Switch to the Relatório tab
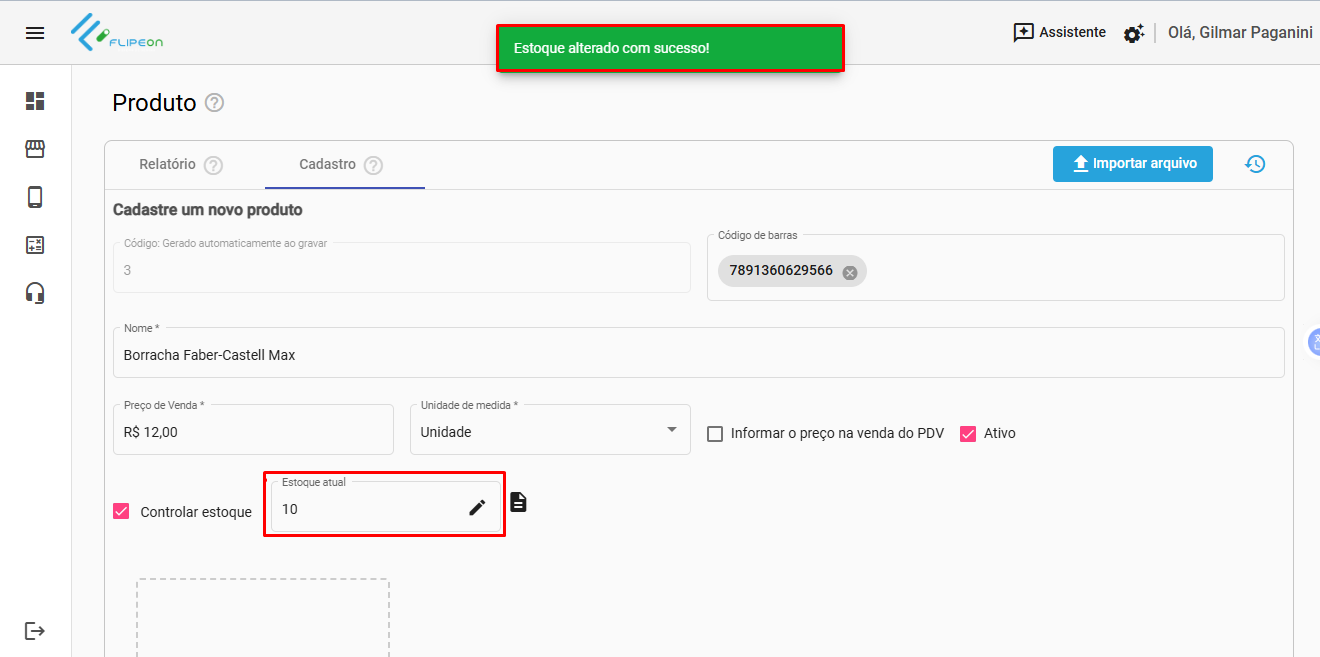 tap(167, 164)
